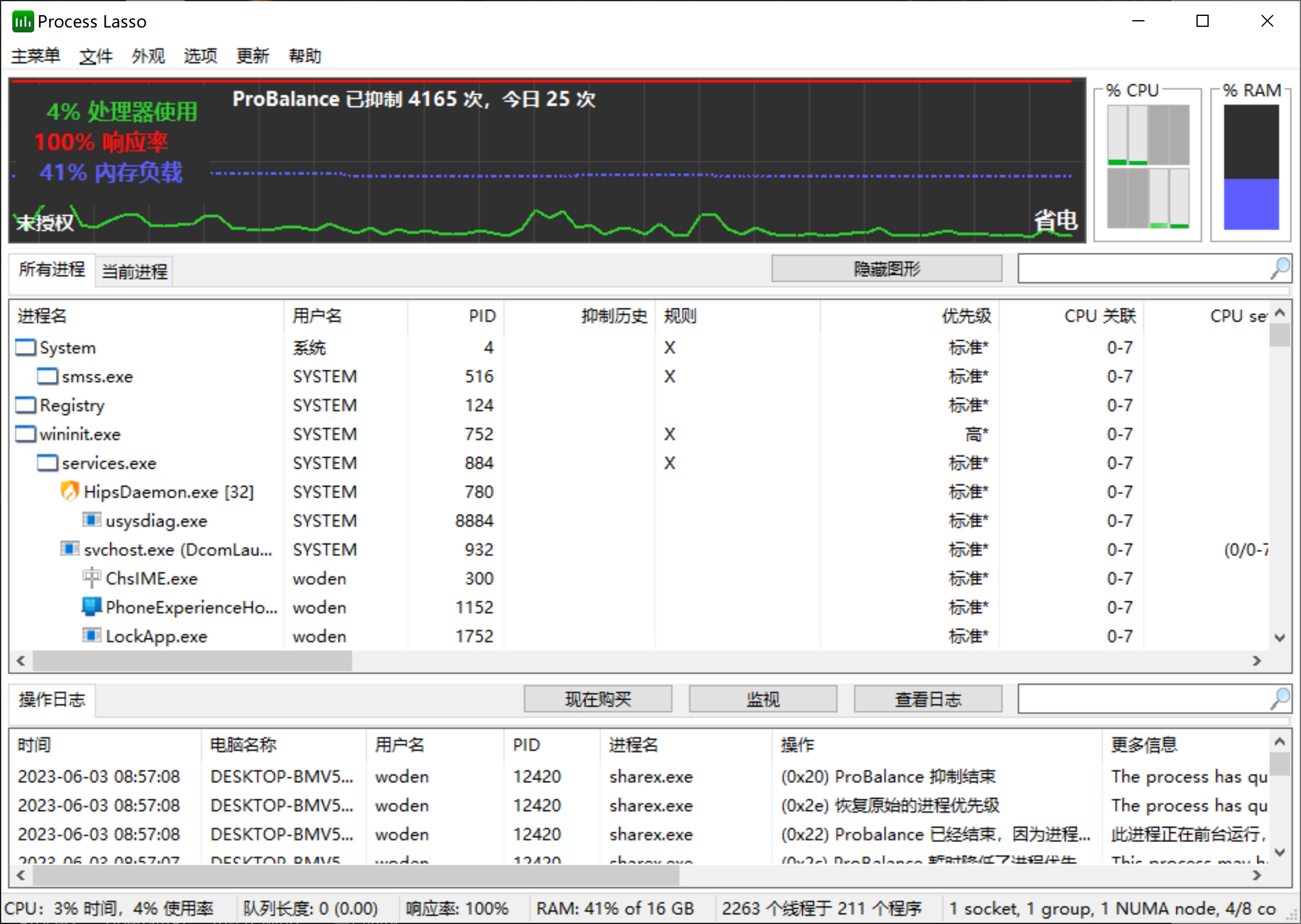Click the Process Lasso logo in title bar
The height and width of the screenshot is (924, 1301).
click(x=22, y=21)
